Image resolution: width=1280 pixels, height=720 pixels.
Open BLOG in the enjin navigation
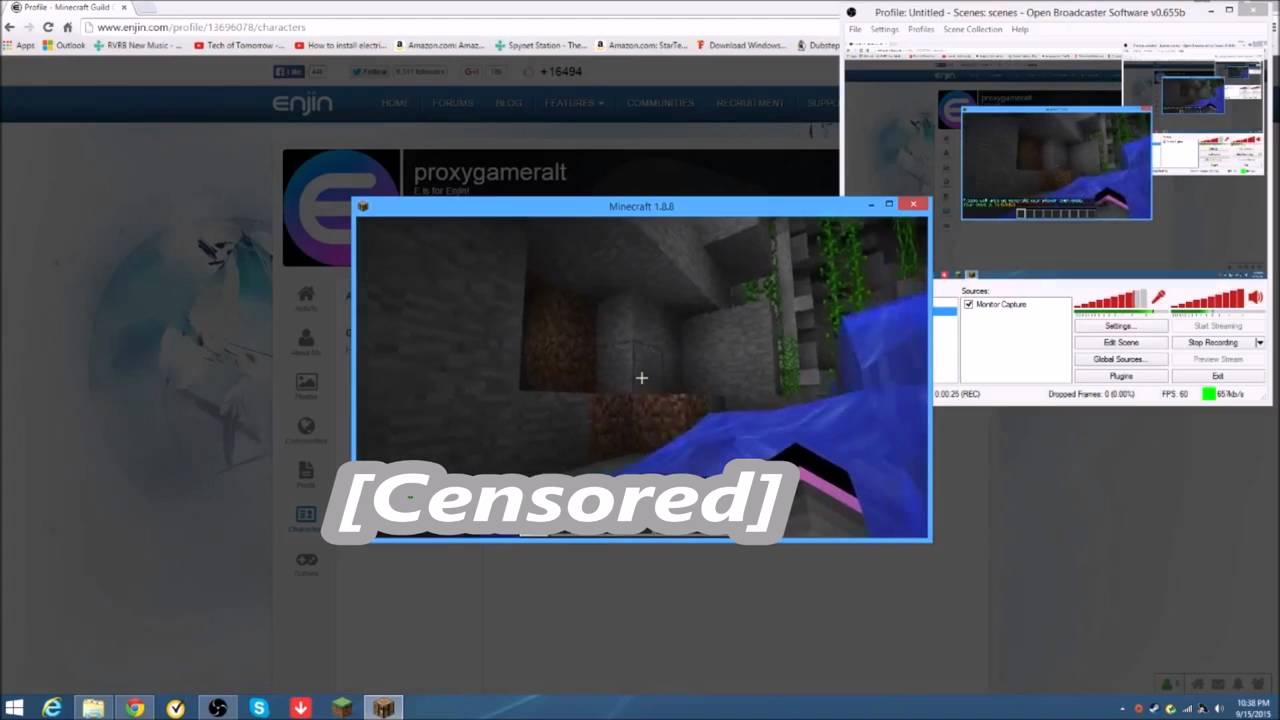click(508, 103)
